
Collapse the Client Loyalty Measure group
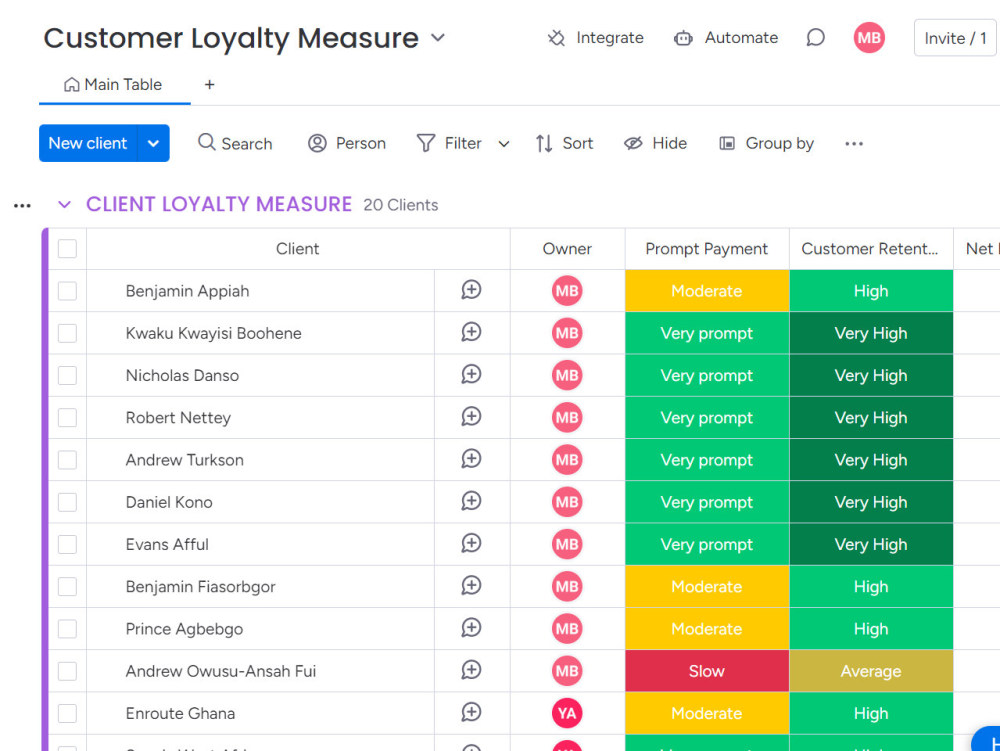point(64,204)
